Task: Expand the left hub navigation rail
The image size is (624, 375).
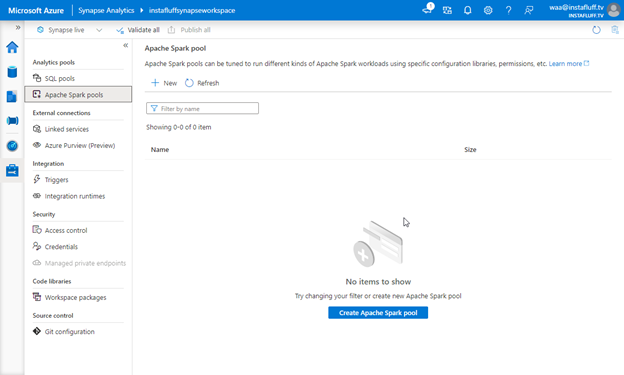Action: (x=18, y=27)
